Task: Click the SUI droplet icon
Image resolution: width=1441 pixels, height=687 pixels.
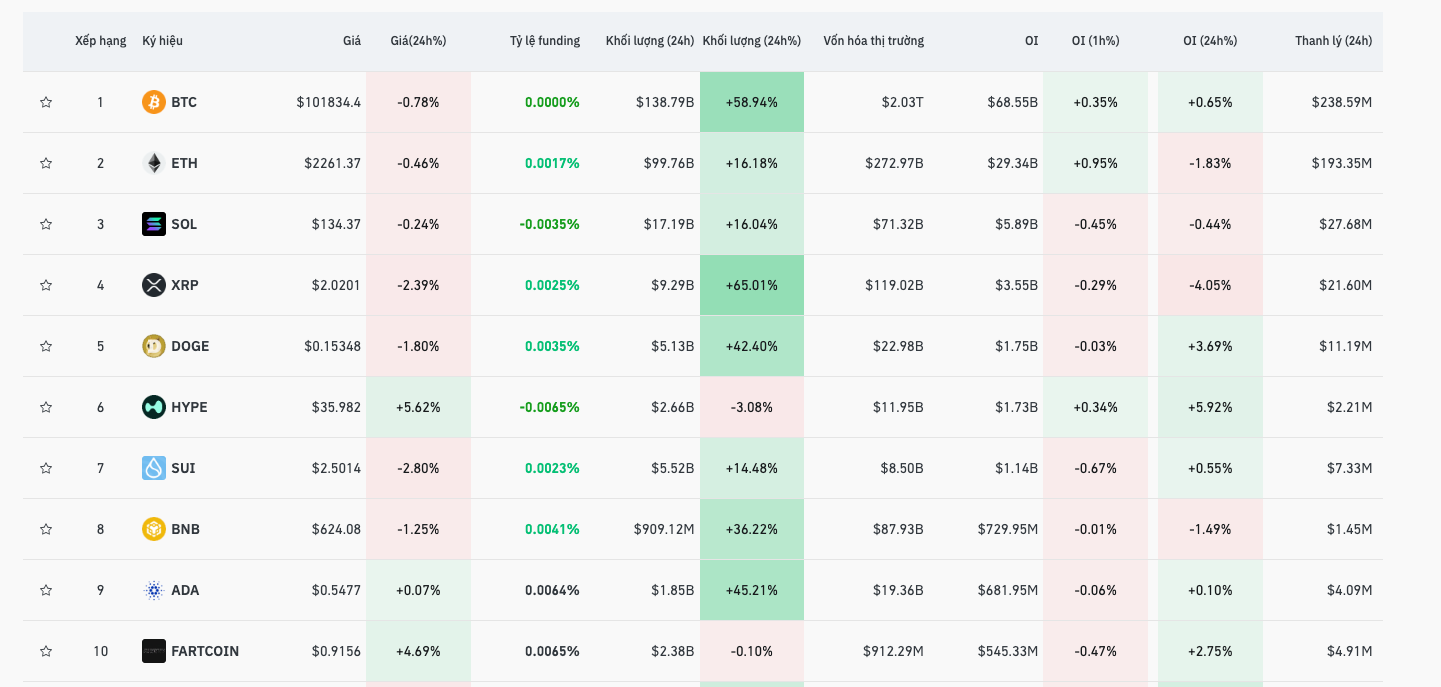Action: click(153, 468)
